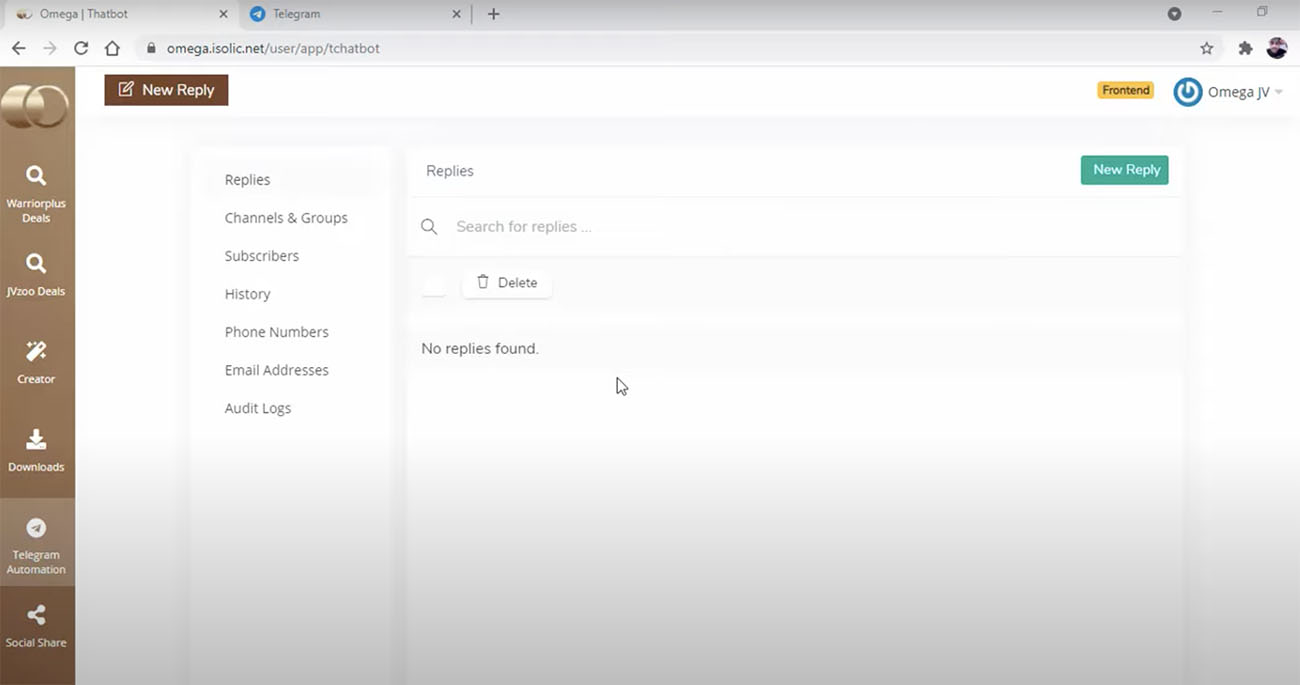Open a new browser tab
This screenshot has height=685, width=1300.
(493, 14)
